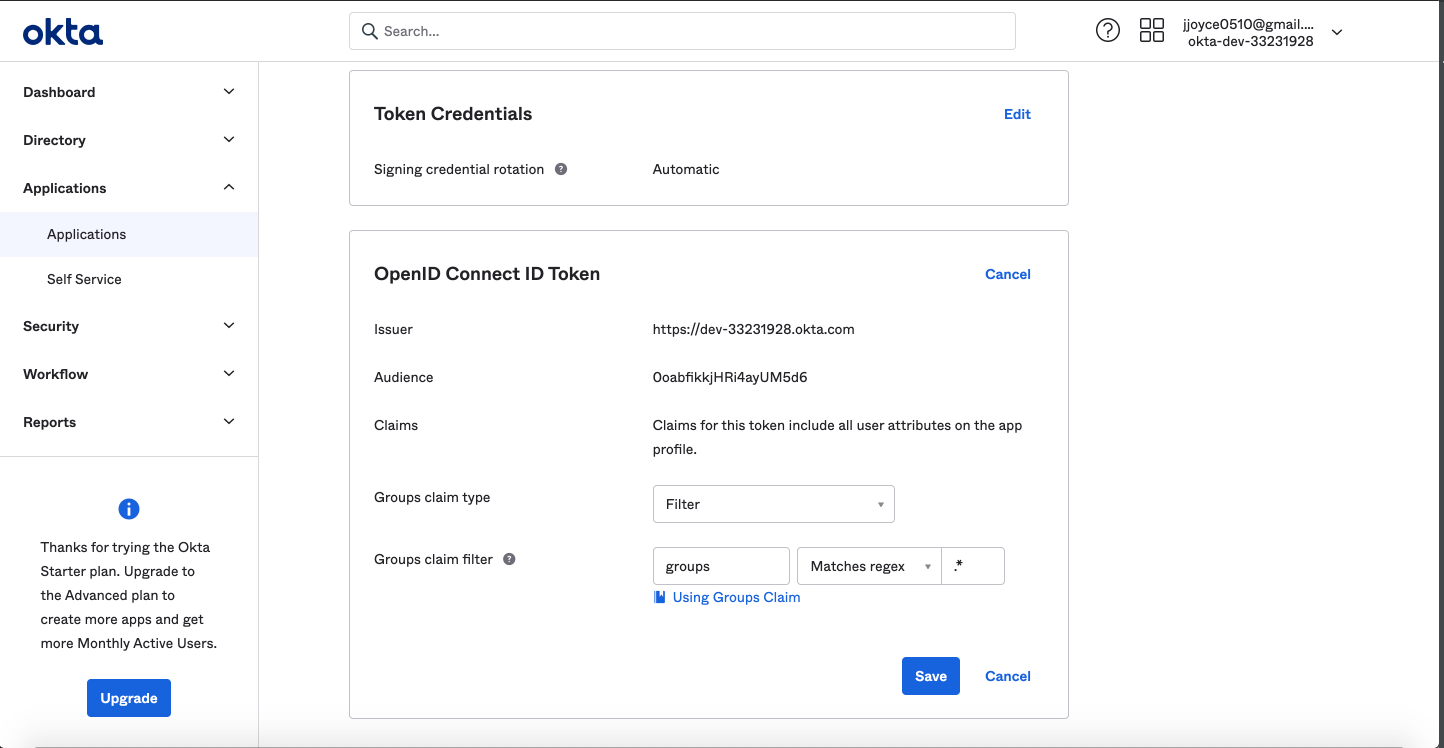Click help icon beside Groups claim filter
Viewport: 1444px width, 748px height.
[509, 559]
